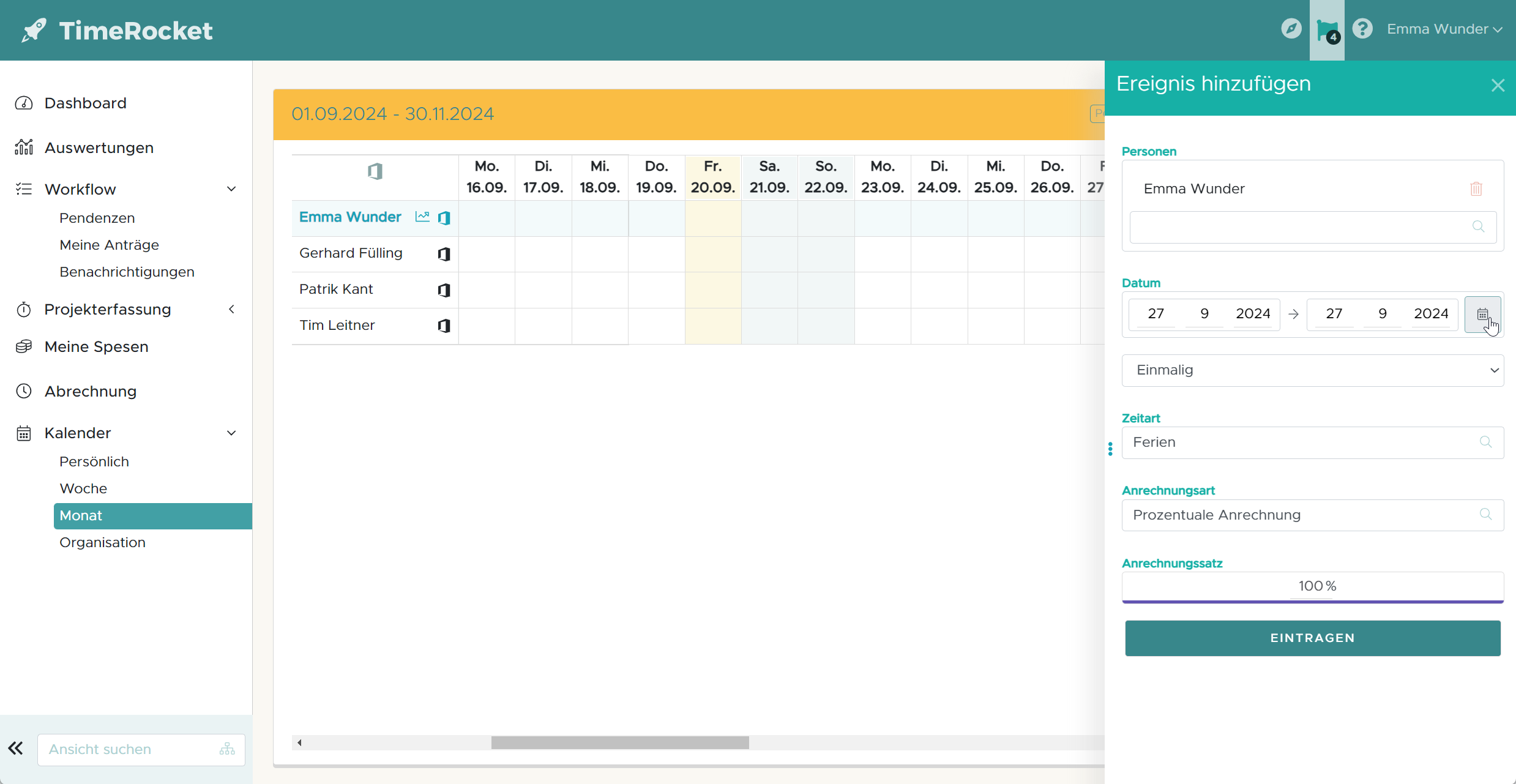Viewport: 1516px width, 784px height.
Task: Toggle Gerhard Fülling's building icon
Action: pos(444,254)
